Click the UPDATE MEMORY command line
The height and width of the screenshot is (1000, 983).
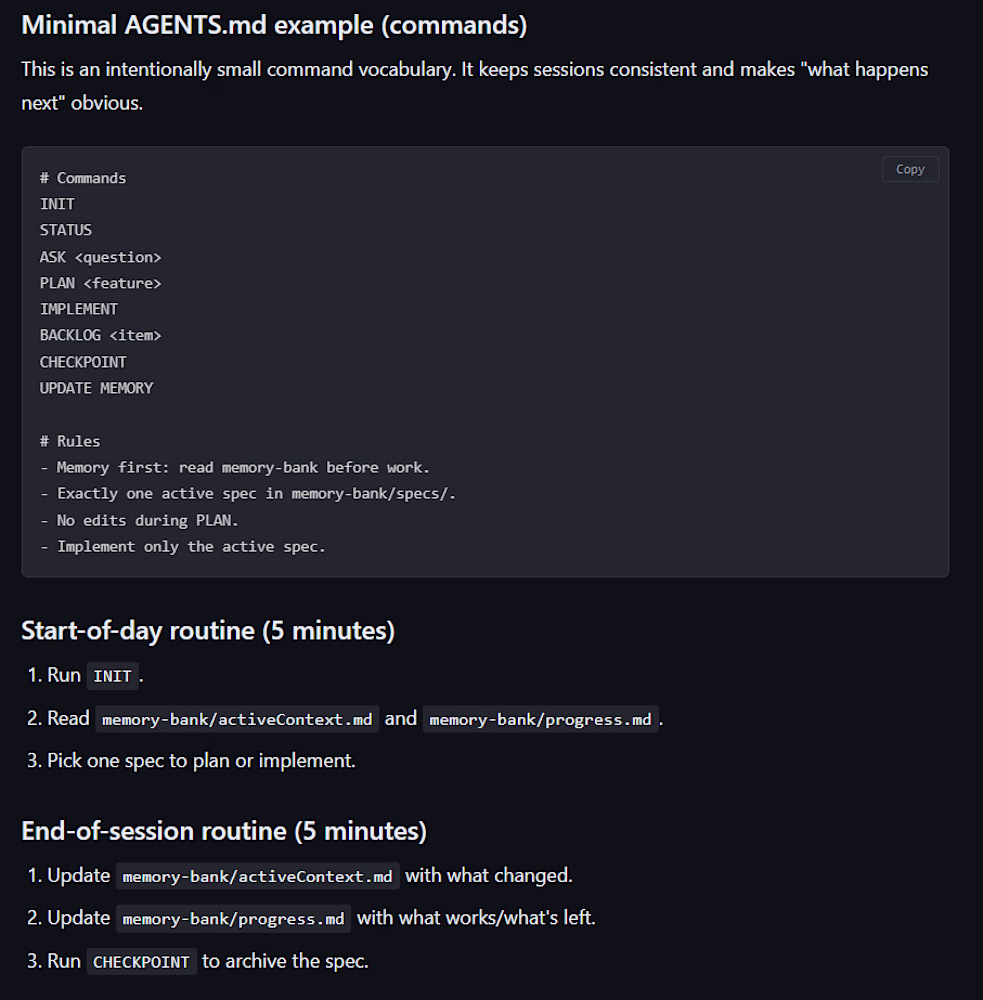[96, 388]
